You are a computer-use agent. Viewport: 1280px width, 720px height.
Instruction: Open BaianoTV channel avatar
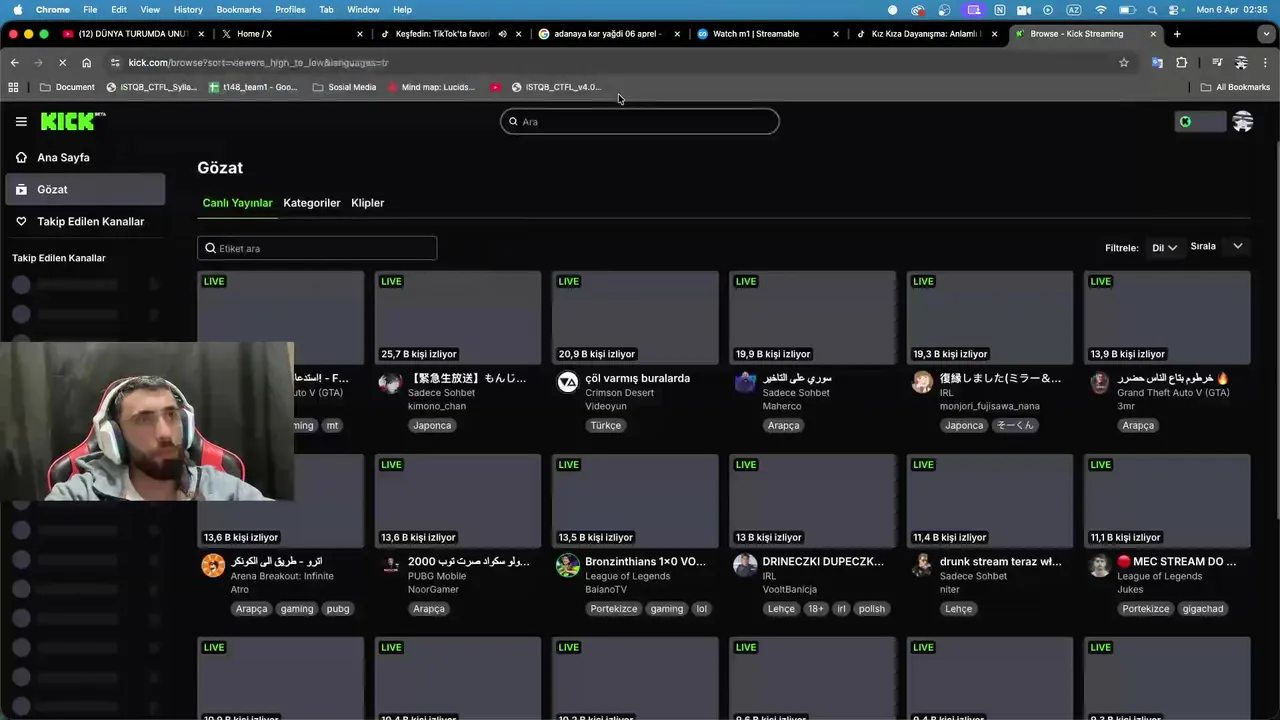567,565
